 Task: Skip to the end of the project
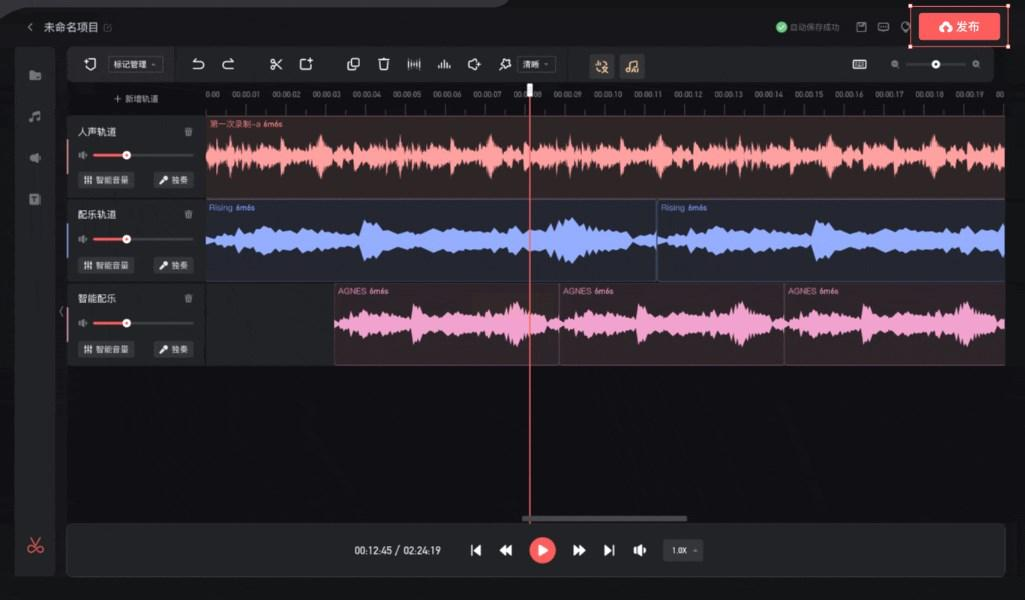pyautogui.click(x=608, y=550)
